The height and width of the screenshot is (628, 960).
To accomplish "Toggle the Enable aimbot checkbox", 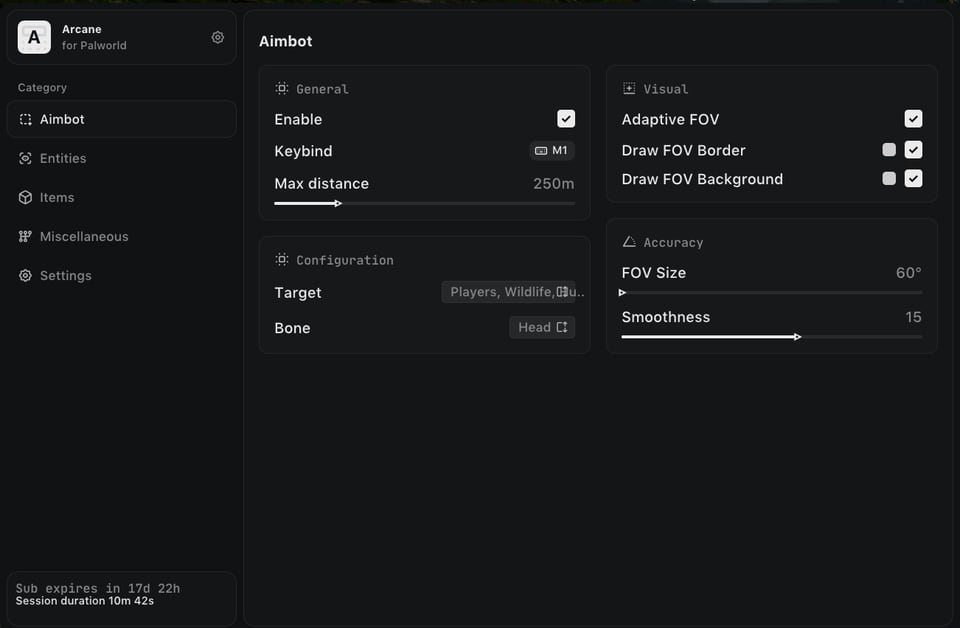I will (566, 119).
